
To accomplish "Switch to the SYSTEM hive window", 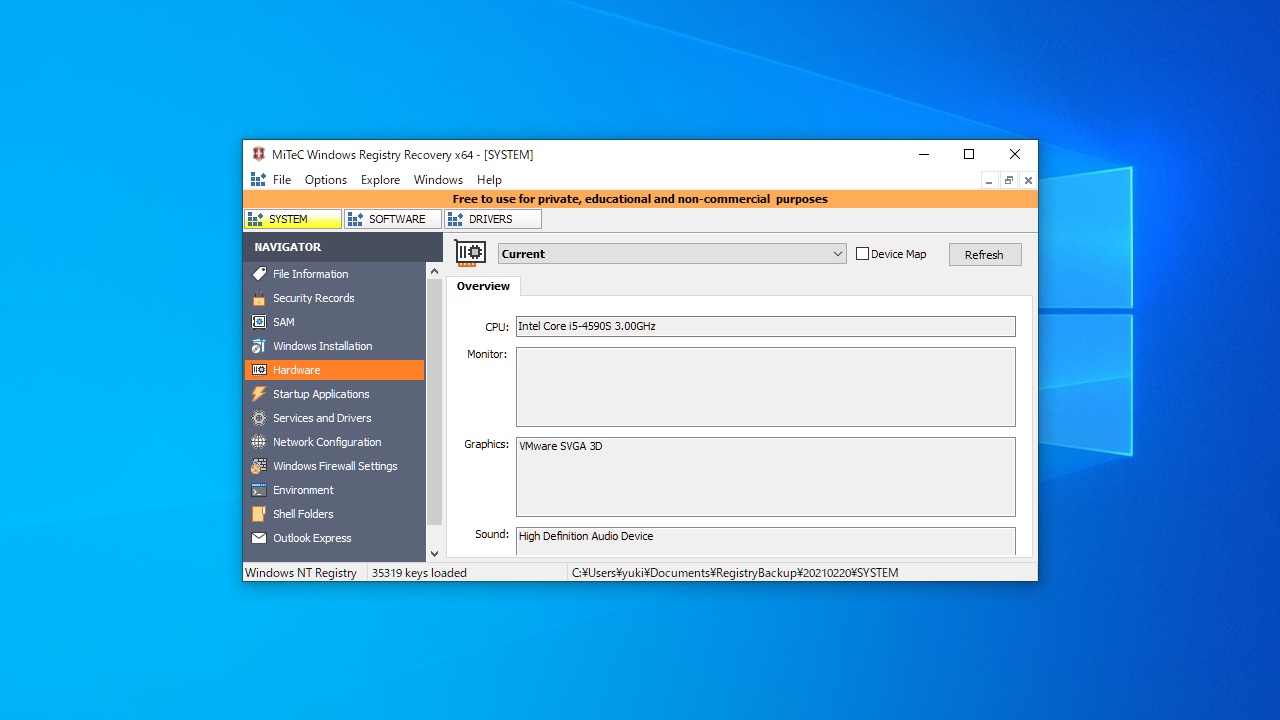I will [x=292, y=219].
